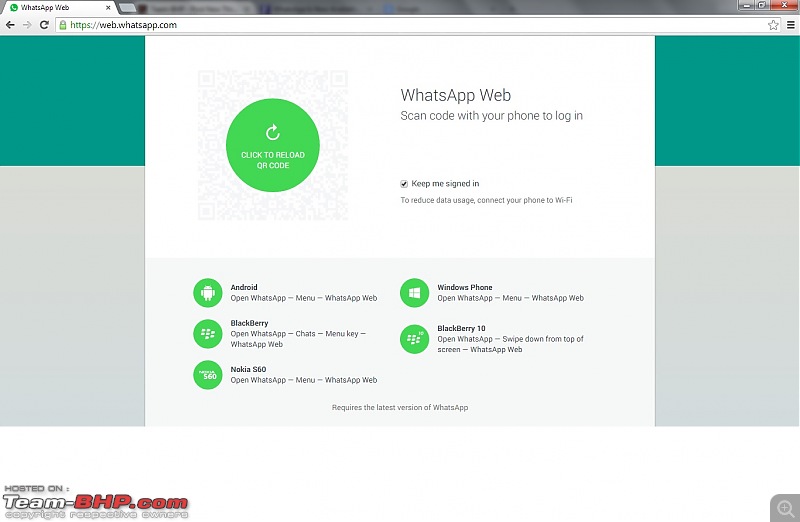Click the Windows Phone platform icon
Image resolution: width=800 pixels, height=522 pixels.
(414, 293)
